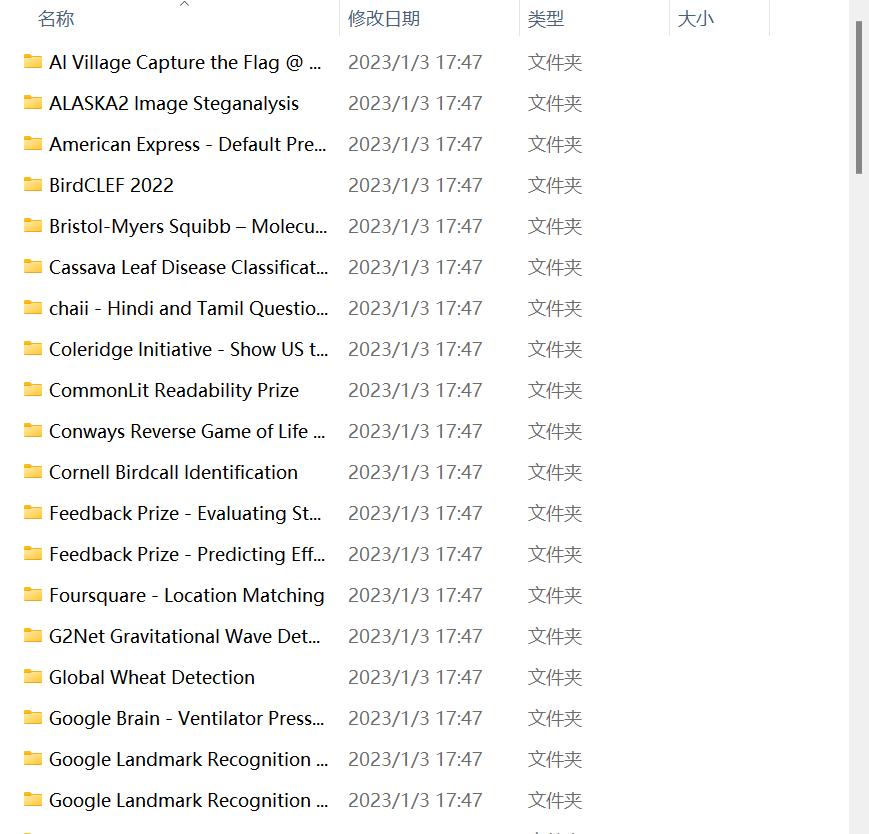Click the Foursquare Location Matching folder icon
The image size is (869, 834).
pyautogui.click(x=33, y=594)
